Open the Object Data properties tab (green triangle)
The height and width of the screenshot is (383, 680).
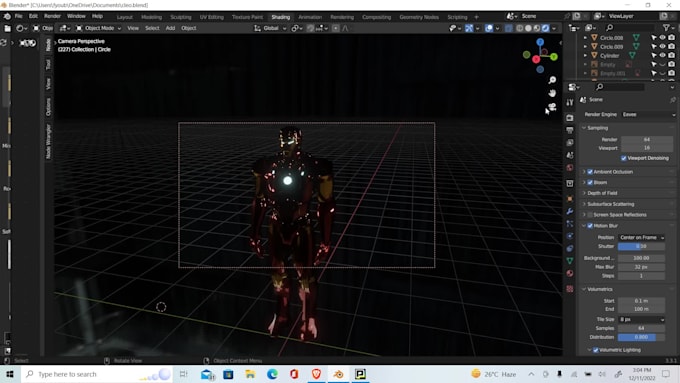click(570, 261)
